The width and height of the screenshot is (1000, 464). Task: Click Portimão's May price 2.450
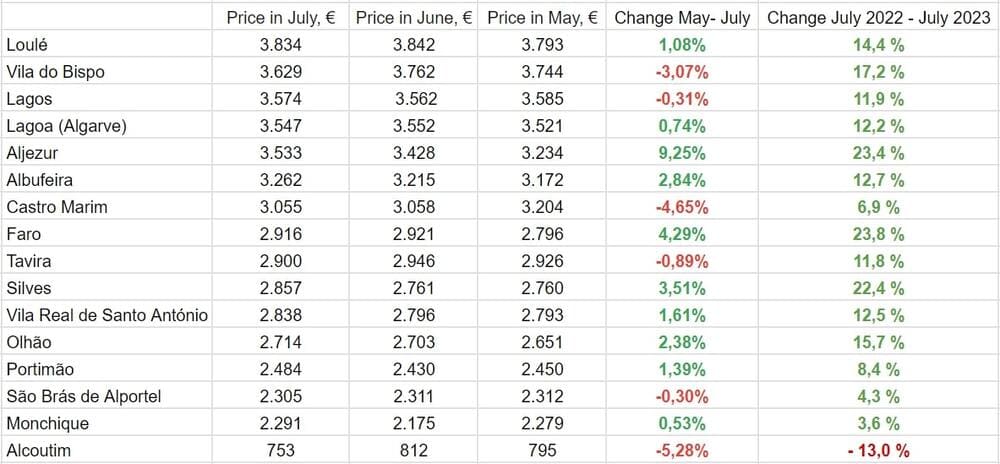pos(543,369)
